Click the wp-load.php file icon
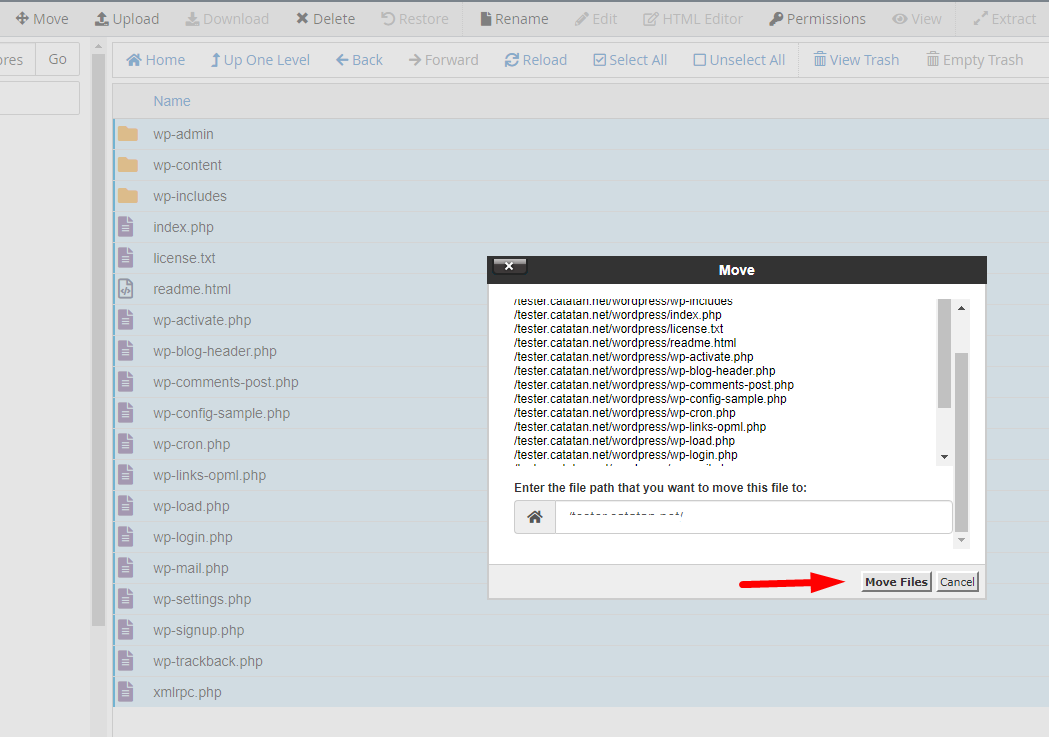1049x737 pixels. click(126, 506)
